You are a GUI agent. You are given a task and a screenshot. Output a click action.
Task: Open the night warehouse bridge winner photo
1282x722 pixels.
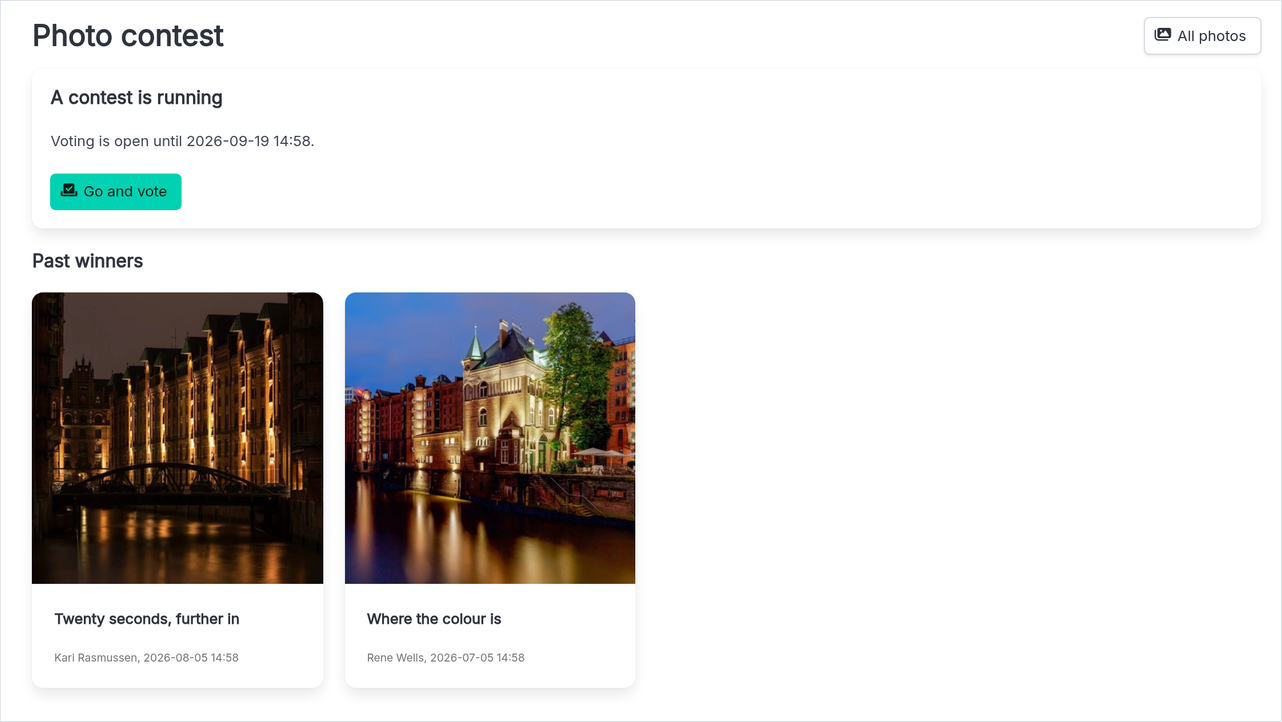tap(177, 438)
